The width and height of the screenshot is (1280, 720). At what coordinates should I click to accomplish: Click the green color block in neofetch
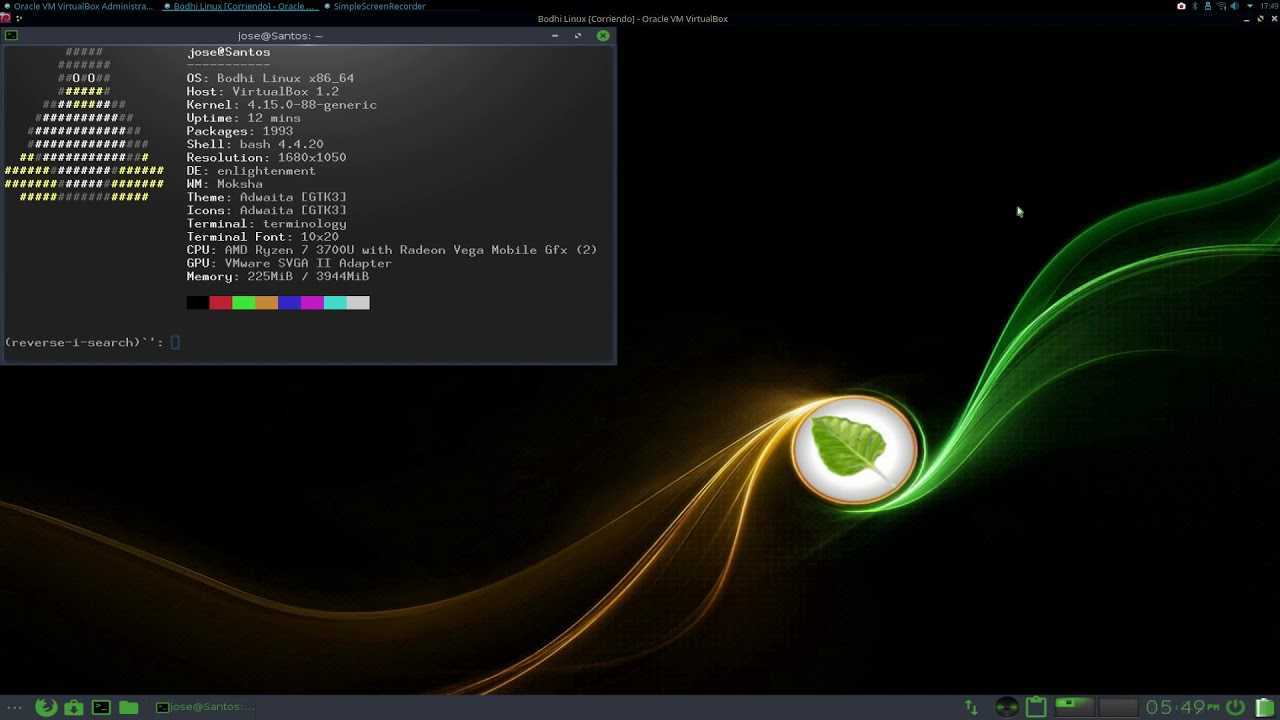pyautogui.click(x=244, y=302)
